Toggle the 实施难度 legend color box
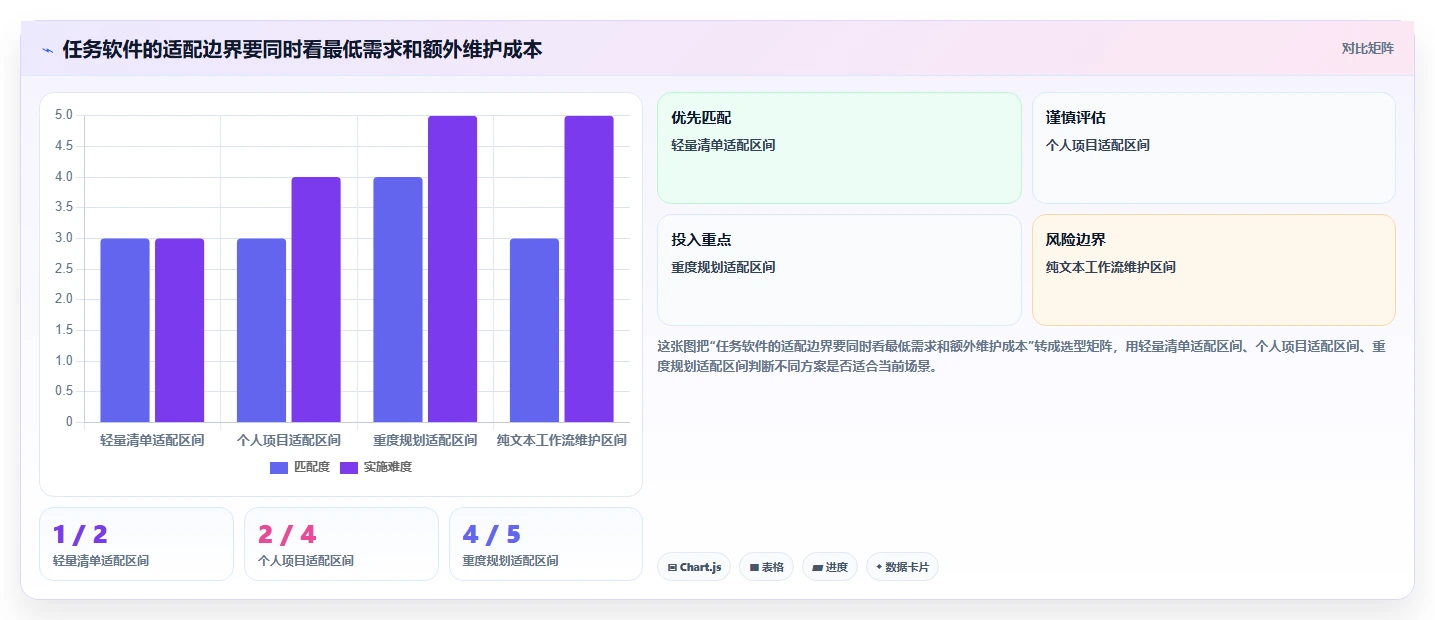Screen dimensions: 1435x620 pos(349,467)
